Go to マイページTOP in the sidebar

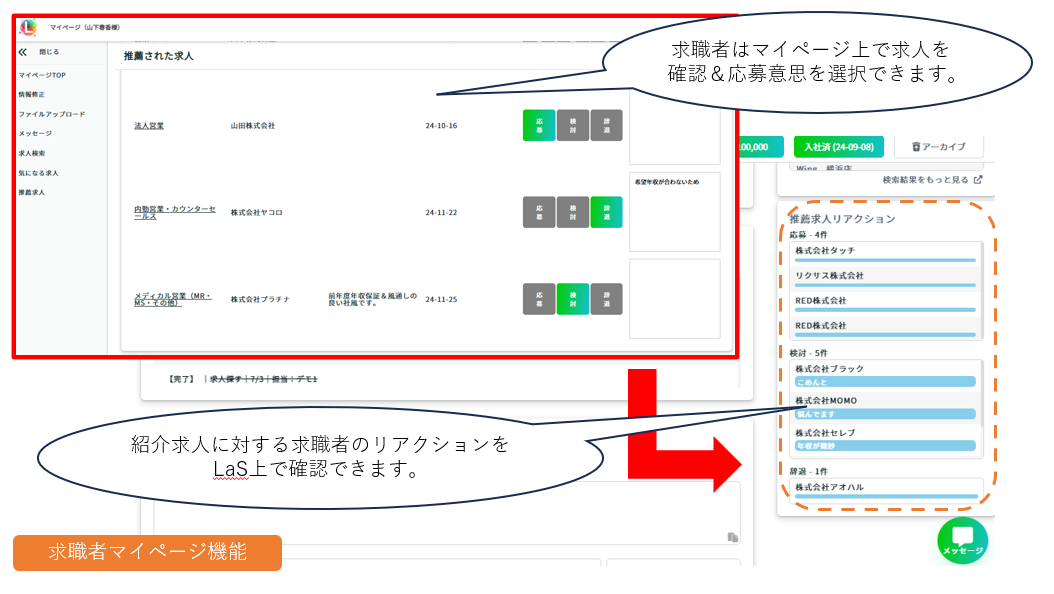(42, 75)
